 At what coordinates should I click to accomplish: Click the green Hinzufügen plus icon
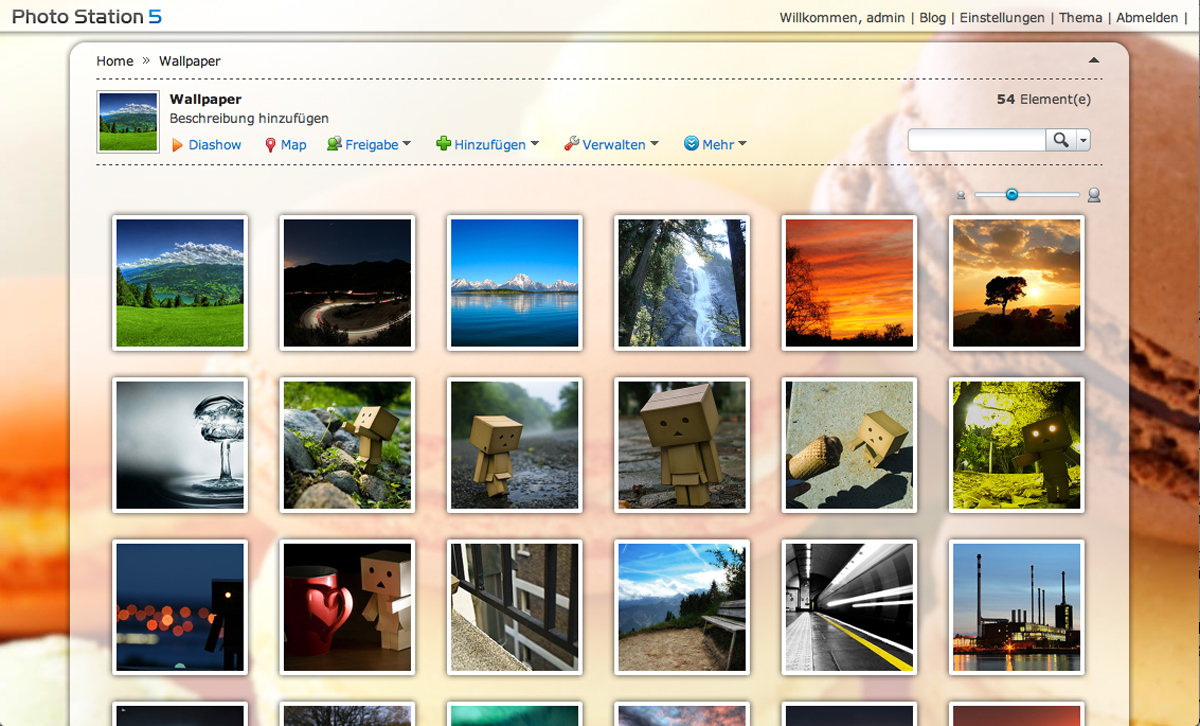443,144
